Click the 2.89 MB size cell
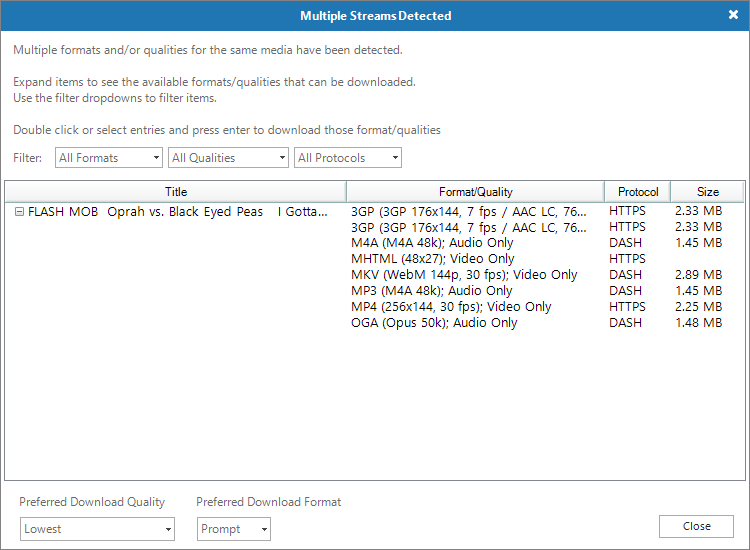This screenshot has height=550, width=750. (698, 275)
